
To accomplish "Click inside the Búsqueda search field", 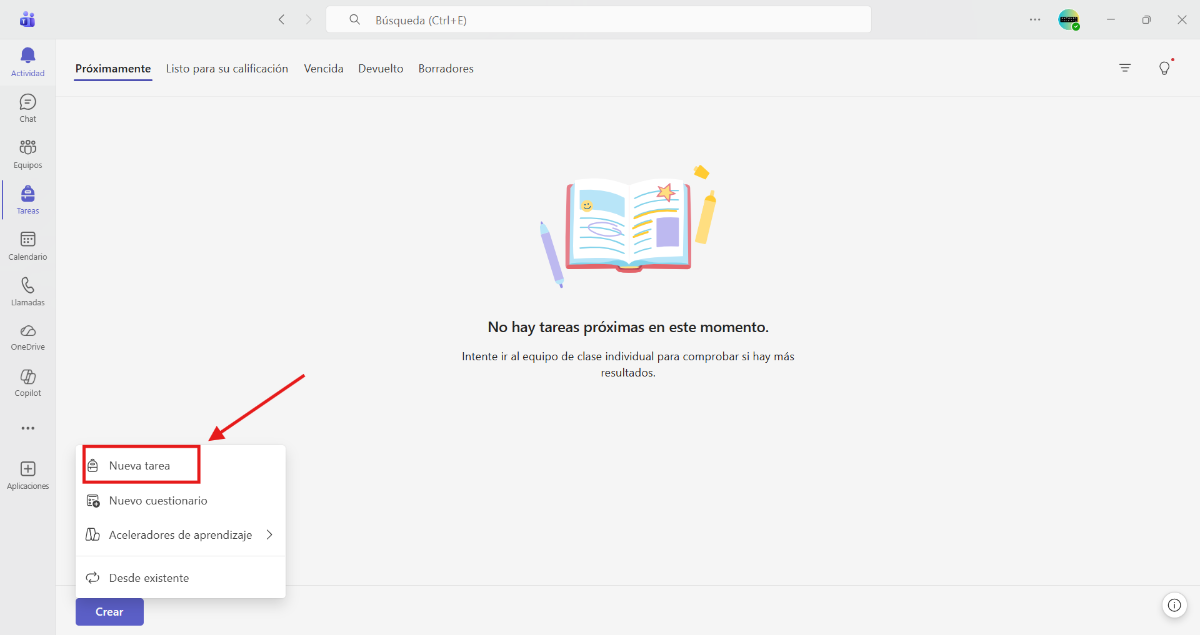I will (599, 19).
